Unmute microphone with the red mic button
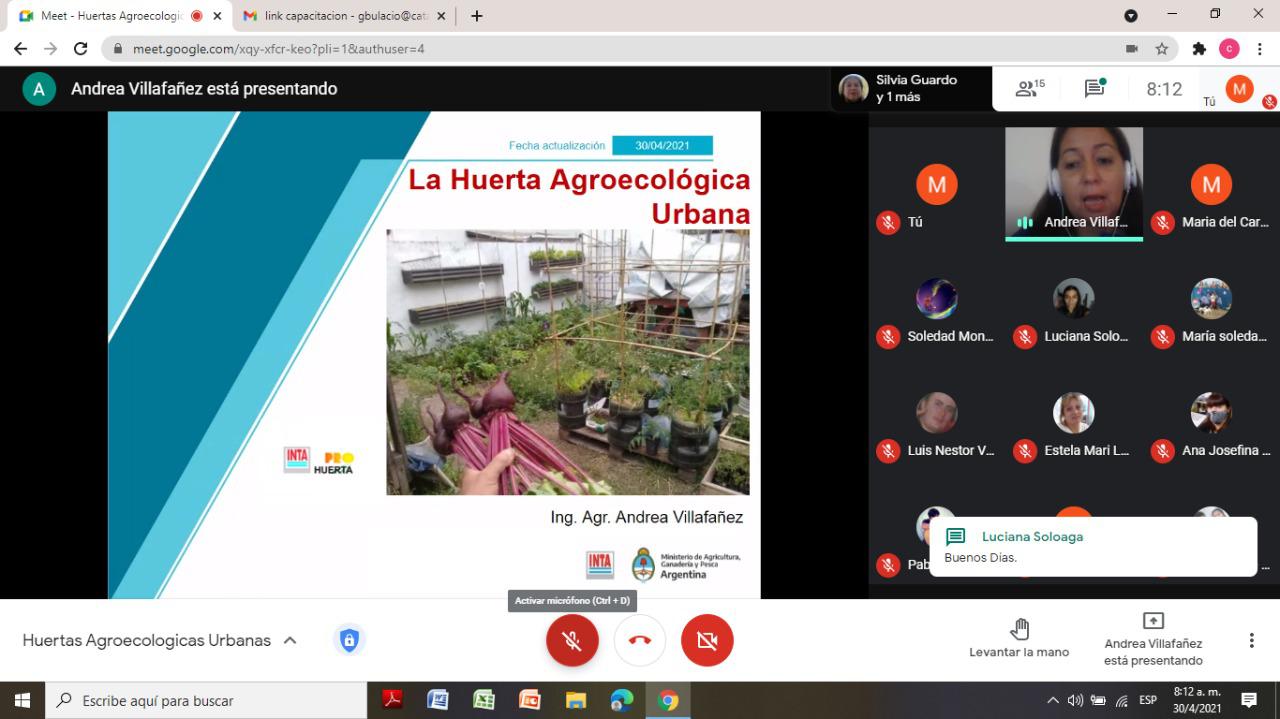This screenshot has height=719, width=1280. coord(572,640)
